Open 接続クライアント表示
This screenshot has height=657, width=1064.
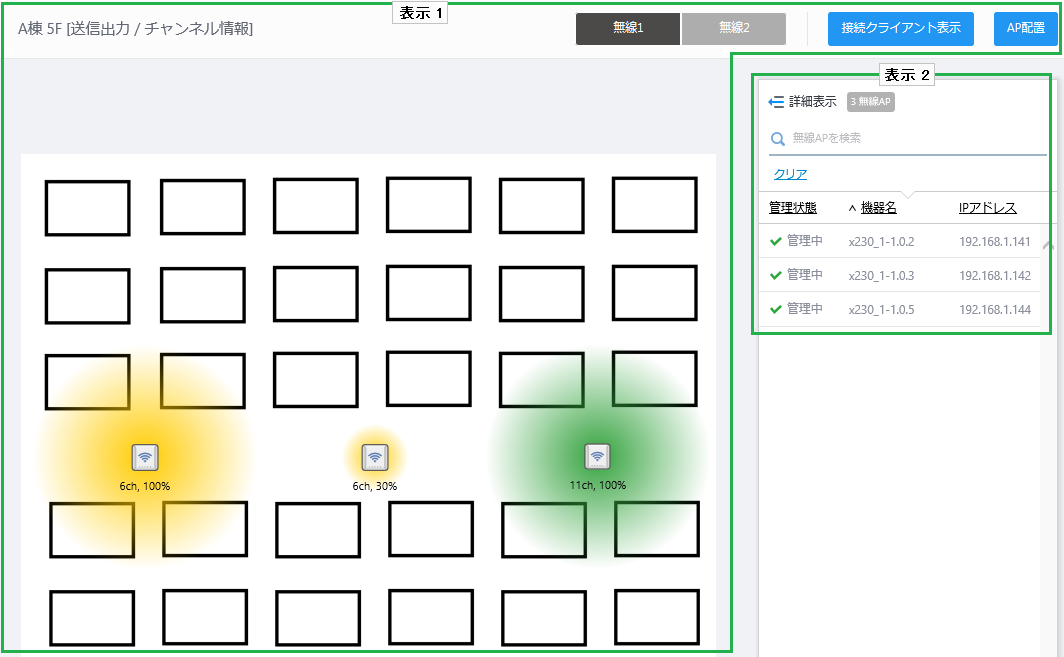[x=900, y=29]
